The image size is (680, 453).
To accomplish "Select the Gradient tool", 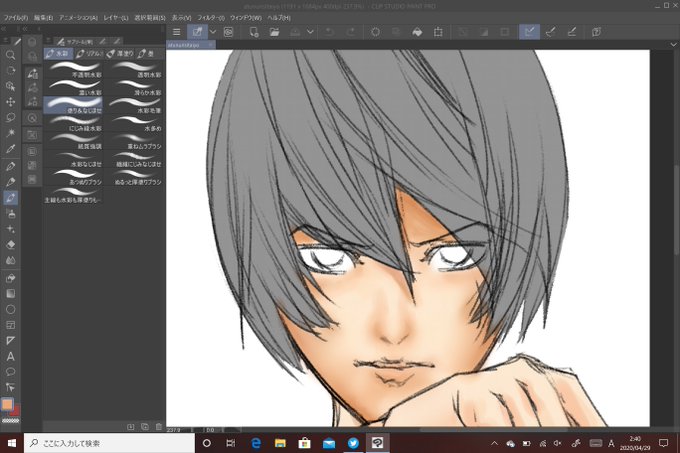I will pos(10,293).
